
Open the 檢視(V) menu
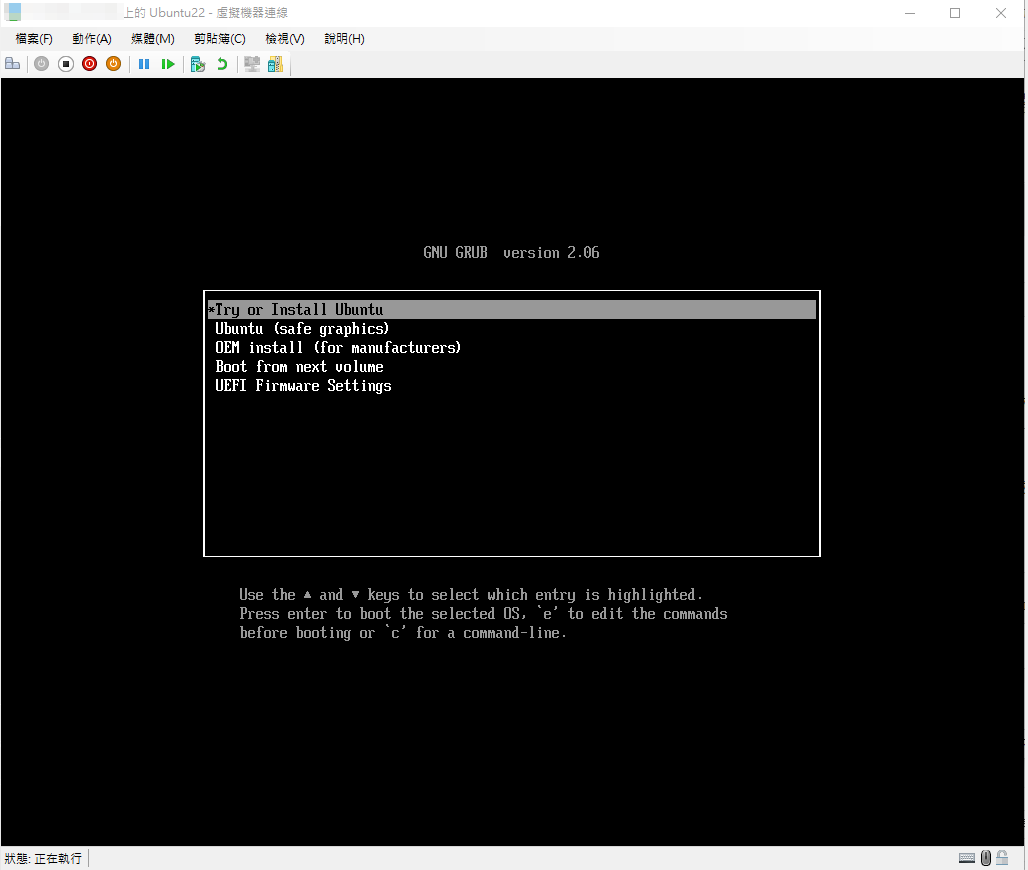[285, 39]
